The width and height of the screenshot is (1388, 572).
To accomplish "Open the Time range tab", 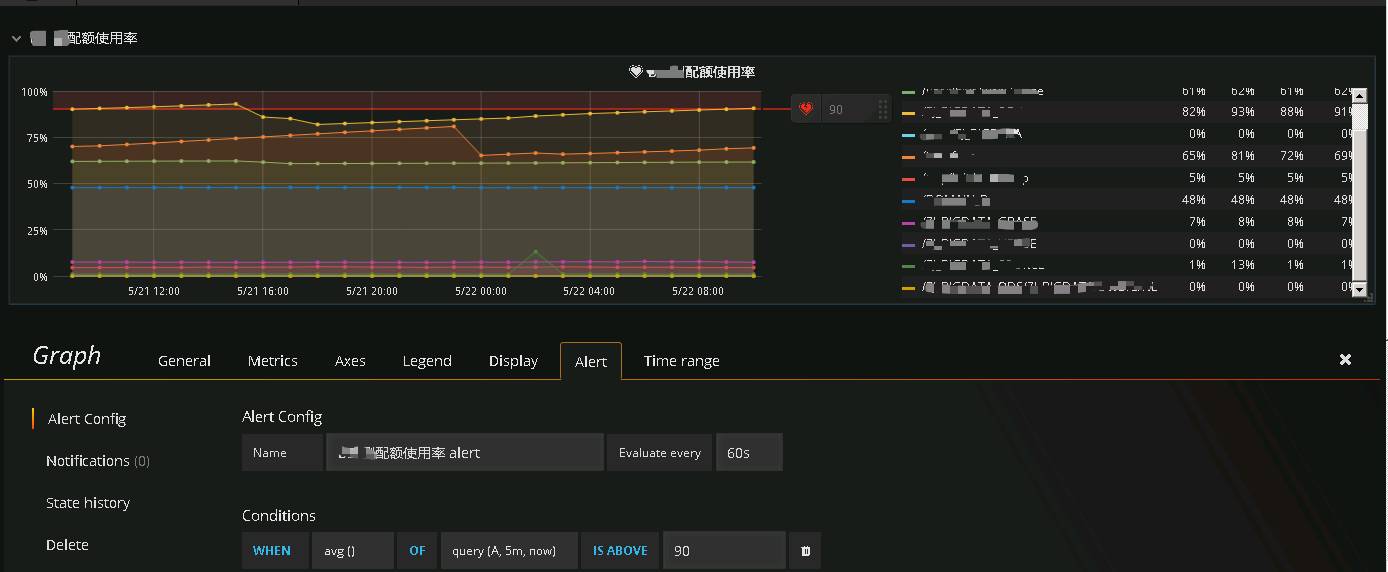I will click(682, 361).
